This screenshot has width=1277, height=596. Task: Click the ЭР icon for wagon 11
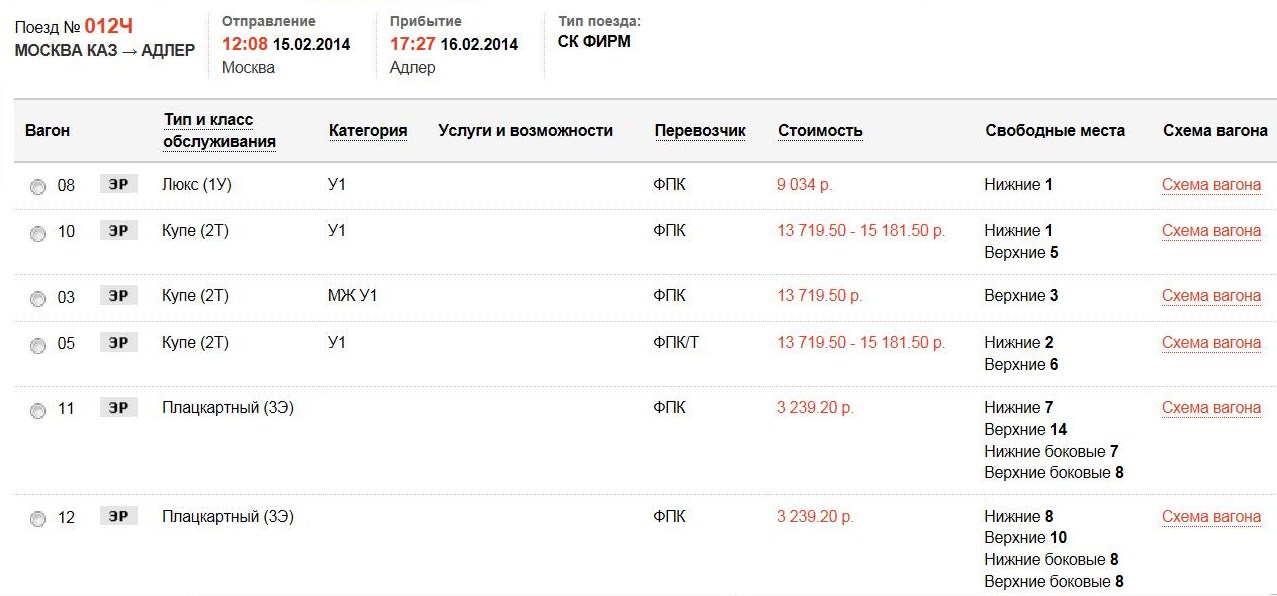pyautogui.click(x=118, y=407)
